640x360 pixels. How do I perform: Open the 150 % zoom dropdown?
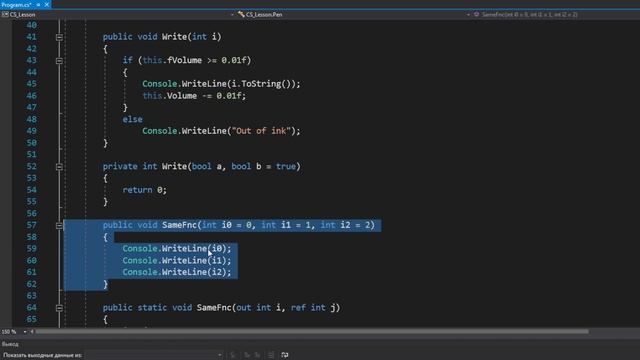(24, 332)
